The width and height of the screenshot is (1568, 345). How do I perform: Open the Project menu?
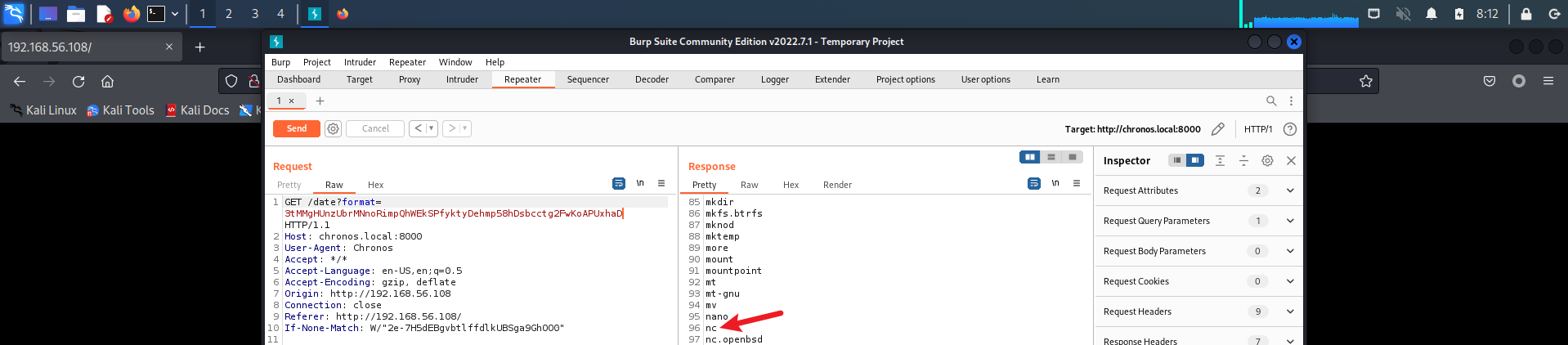(316, 62)
